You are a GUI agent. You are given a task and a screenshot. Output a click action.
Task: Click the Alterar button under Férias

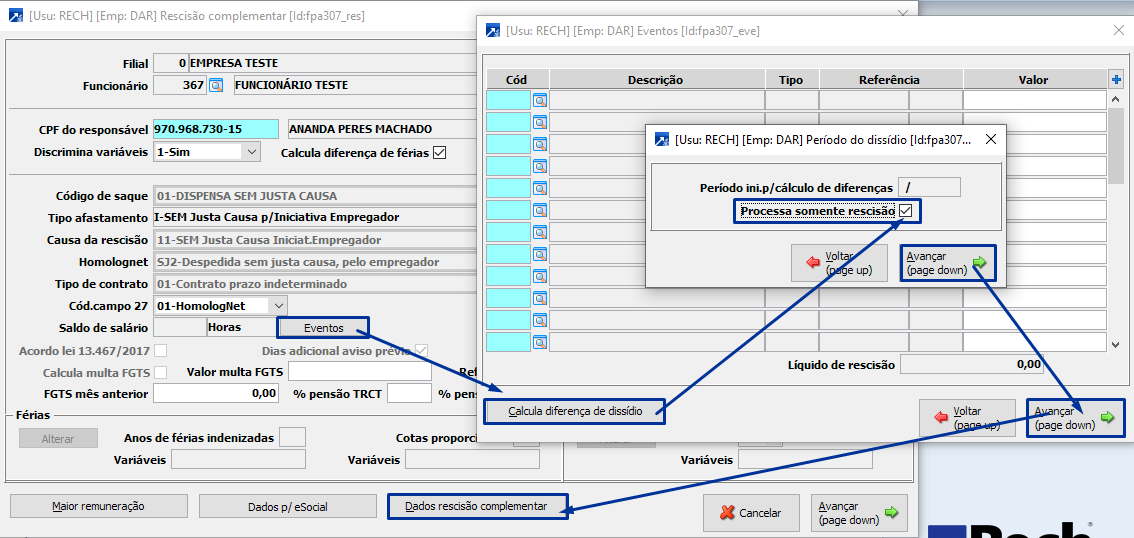click(x=58, y=438)
